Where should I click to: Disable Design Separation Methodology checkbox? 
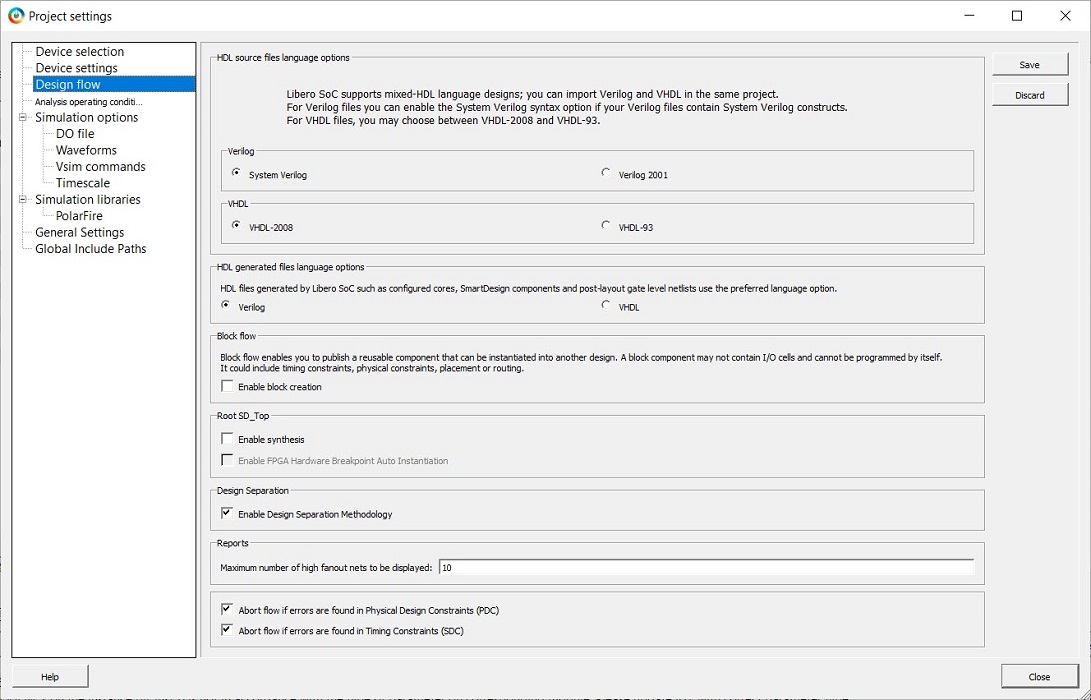tap(228, 514)
